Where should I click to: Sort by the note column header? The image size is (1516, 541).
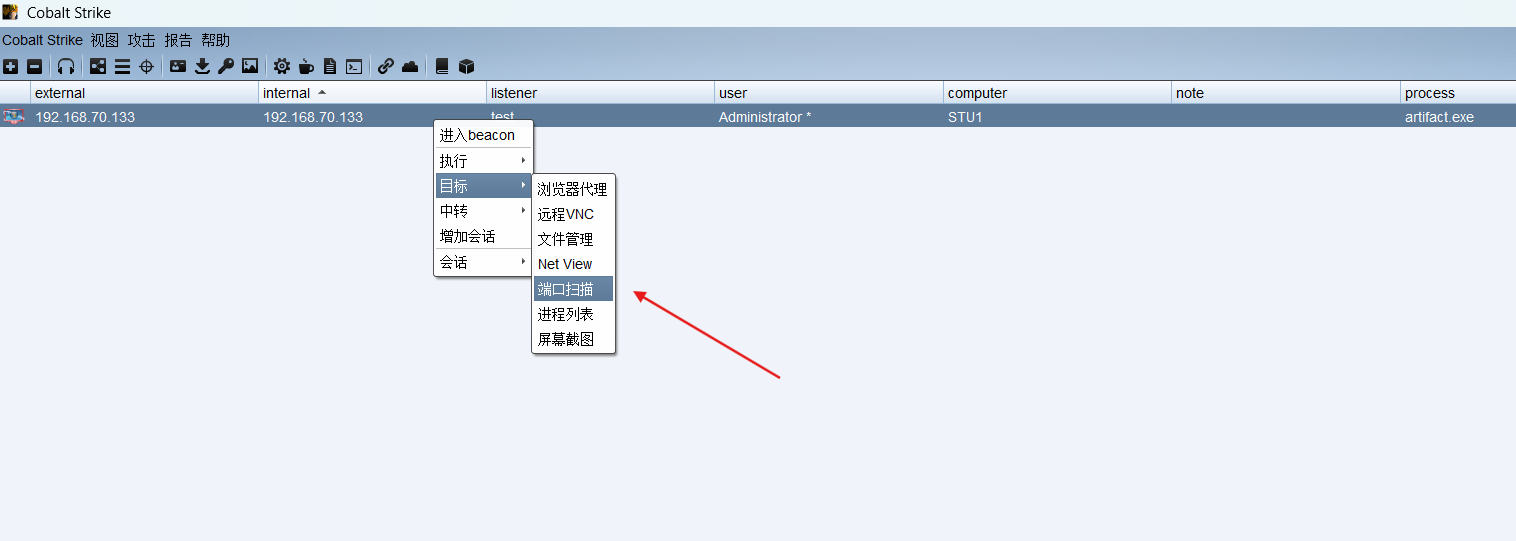(x=1286, y=93)
